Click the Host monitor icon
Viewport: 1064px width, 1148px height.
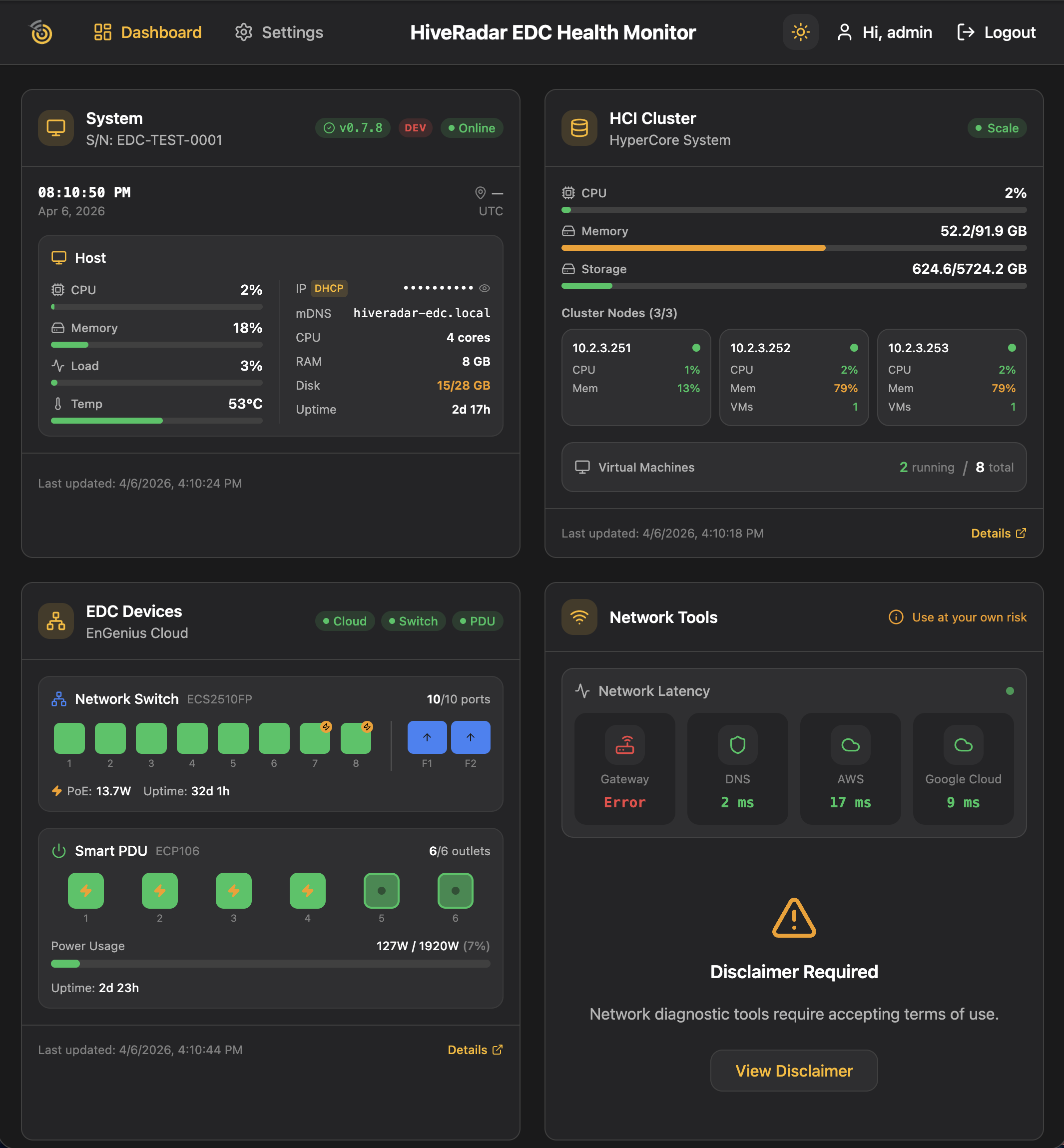(59, 258)
